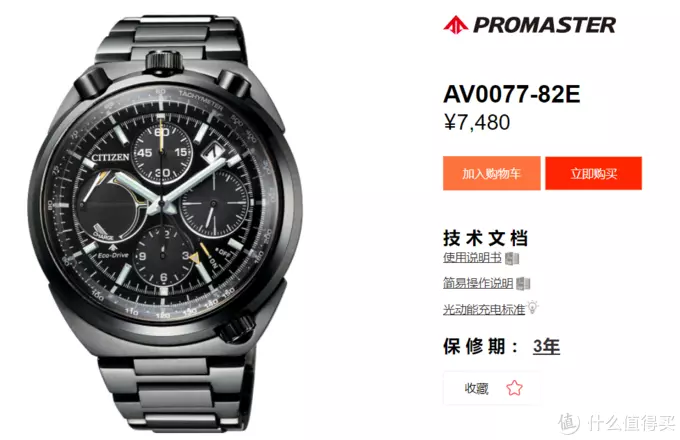Click the 技术文档 section heading
The height and width of the screenshot is (440, 680).
coord(485,238)
